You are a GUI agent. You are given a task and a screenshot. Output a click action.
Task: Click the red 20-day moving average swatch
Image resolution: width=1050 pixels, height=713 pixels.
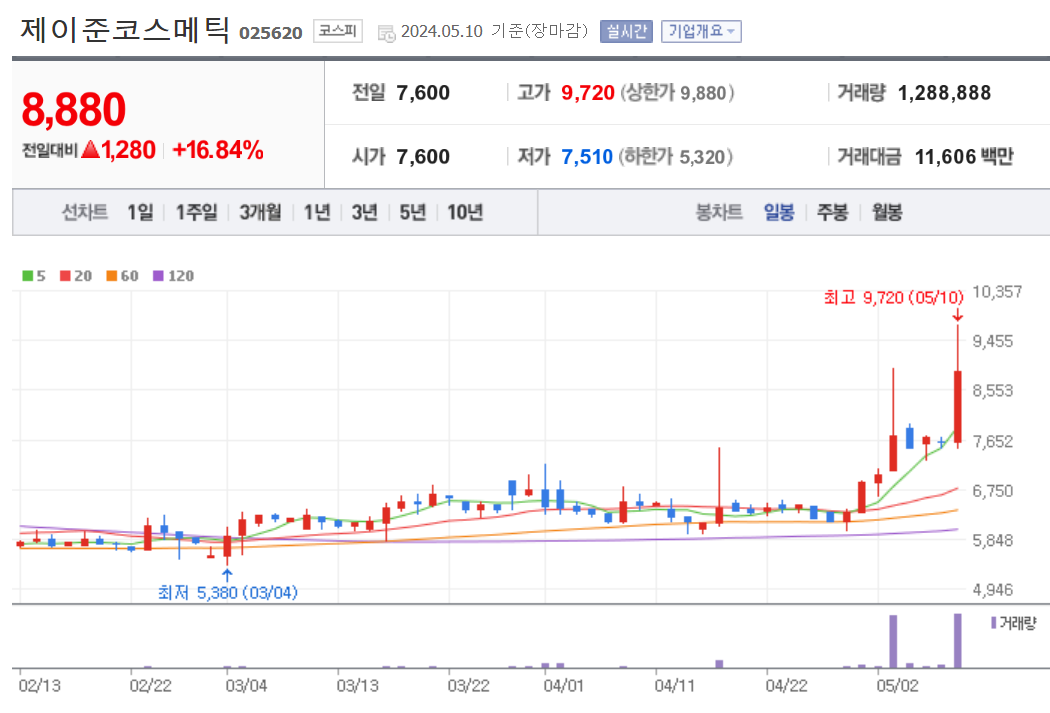click(x=65, y=276)
